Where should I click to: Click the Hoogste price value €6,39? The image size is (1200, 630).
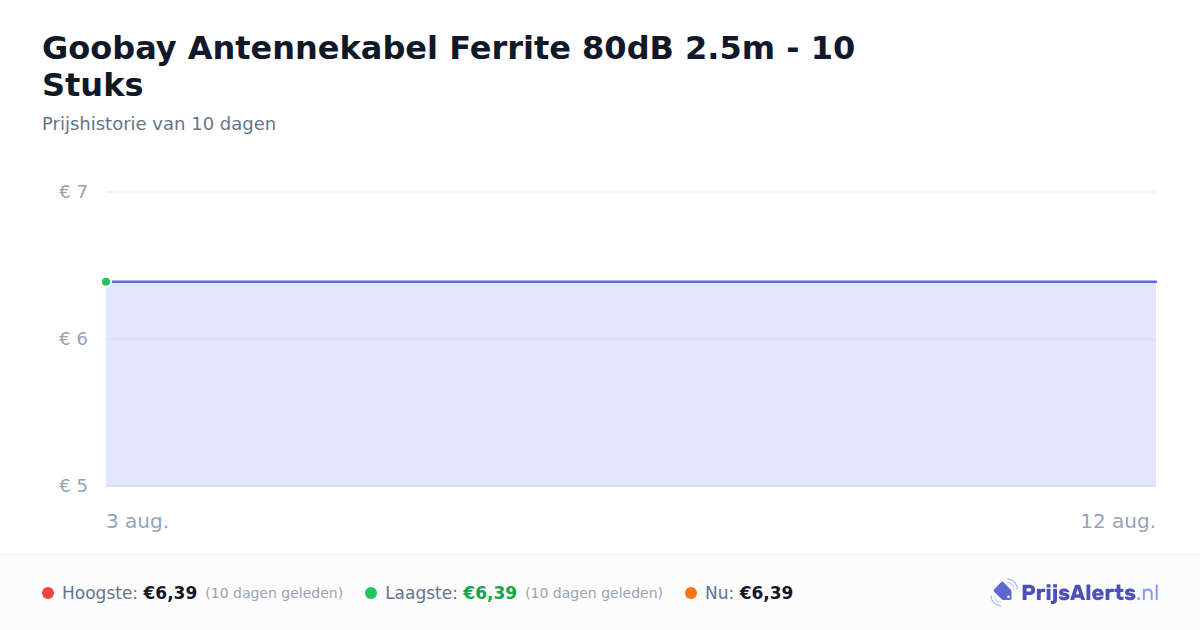[170, 593]
